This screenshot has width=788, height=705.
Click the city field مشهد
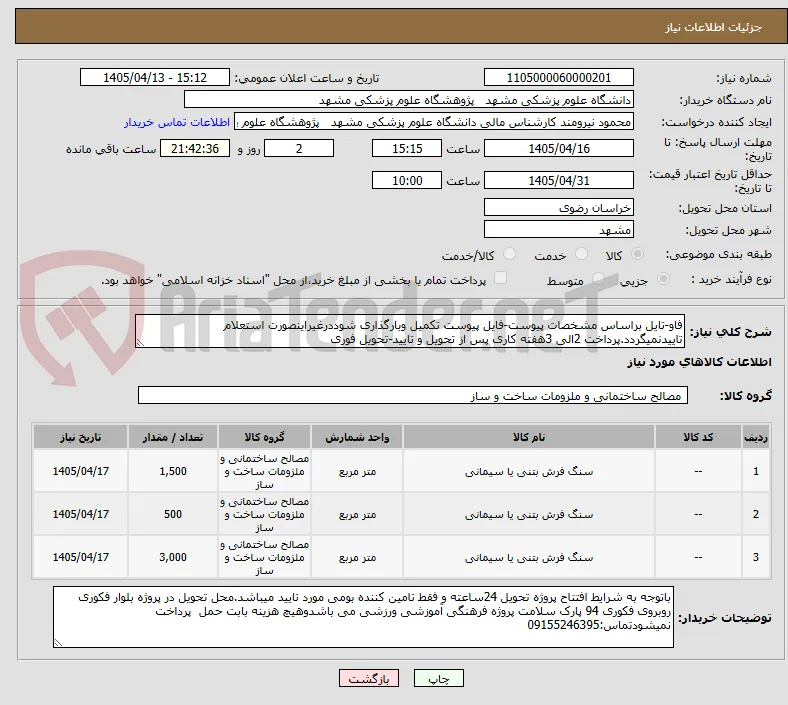tap(558, 230)
